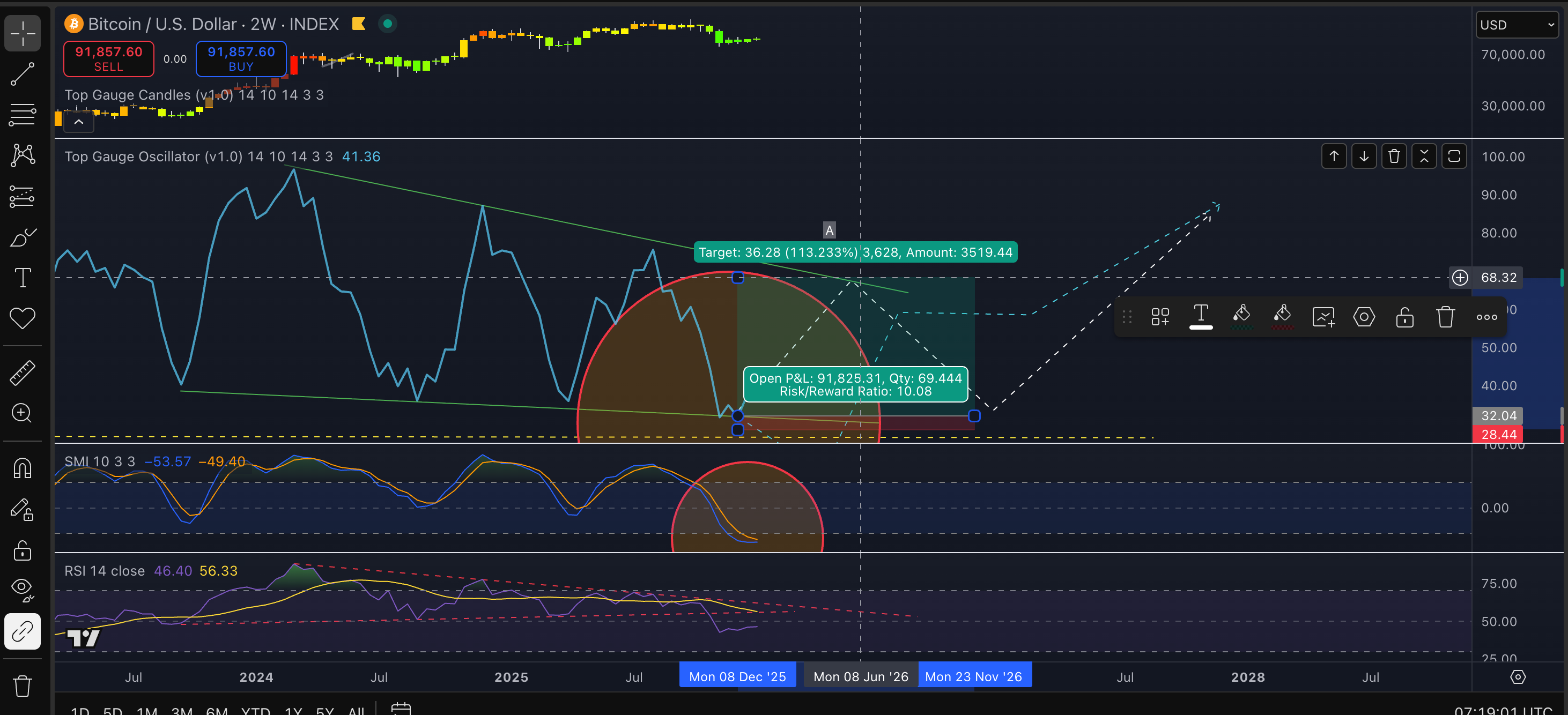Image resolution: width=1568 pixels, height=715 pixels.
Task: Select the trend line drawing tool
Action: pyautogui.click(x=23, y=73)
